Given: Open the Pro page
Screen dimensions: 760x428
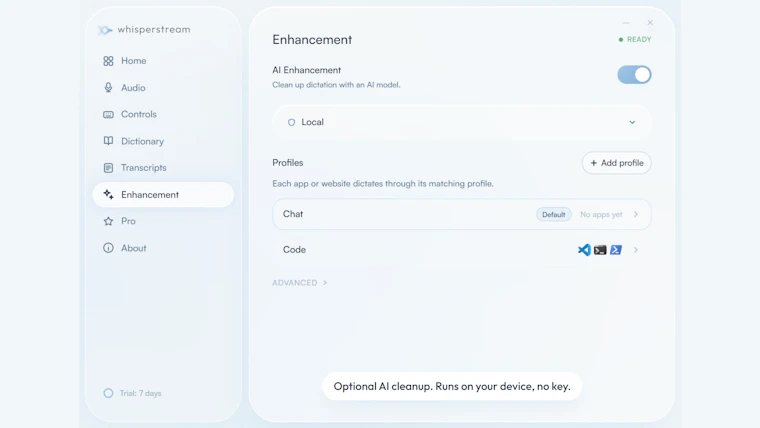Looking at the screenshot, I should 163,221.
